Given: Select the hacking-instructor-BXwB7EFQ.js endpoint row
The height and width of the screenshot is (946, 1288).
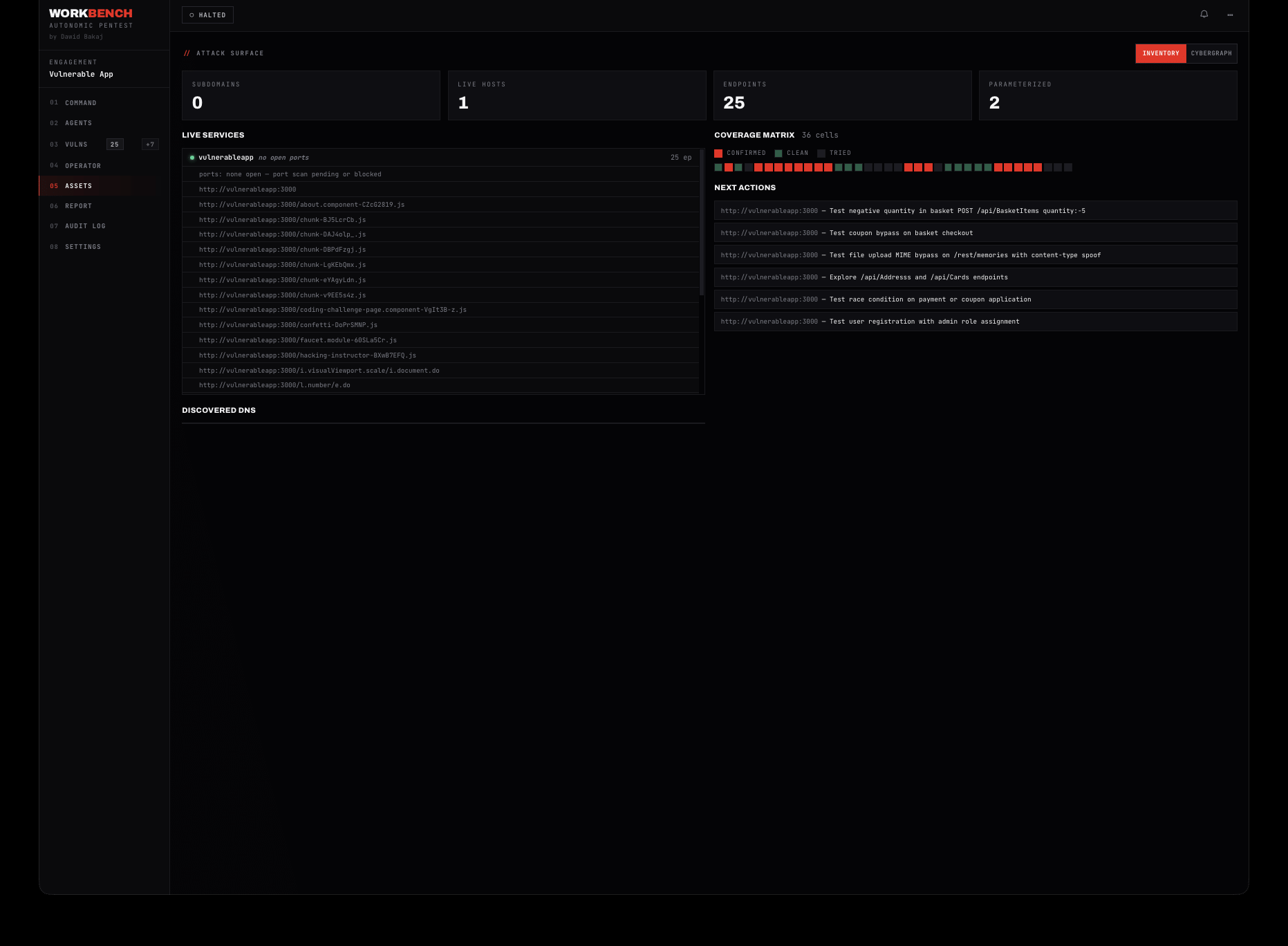Looking at the screenshot, I should pyautogui.click(x=440, y=355).
